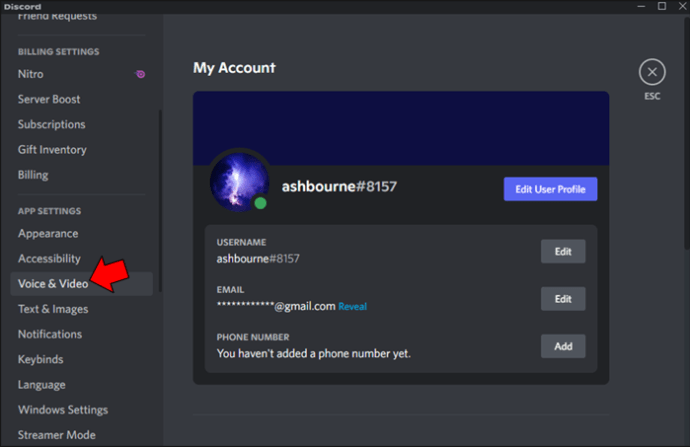Add a phone number

(x=563, y=346)
